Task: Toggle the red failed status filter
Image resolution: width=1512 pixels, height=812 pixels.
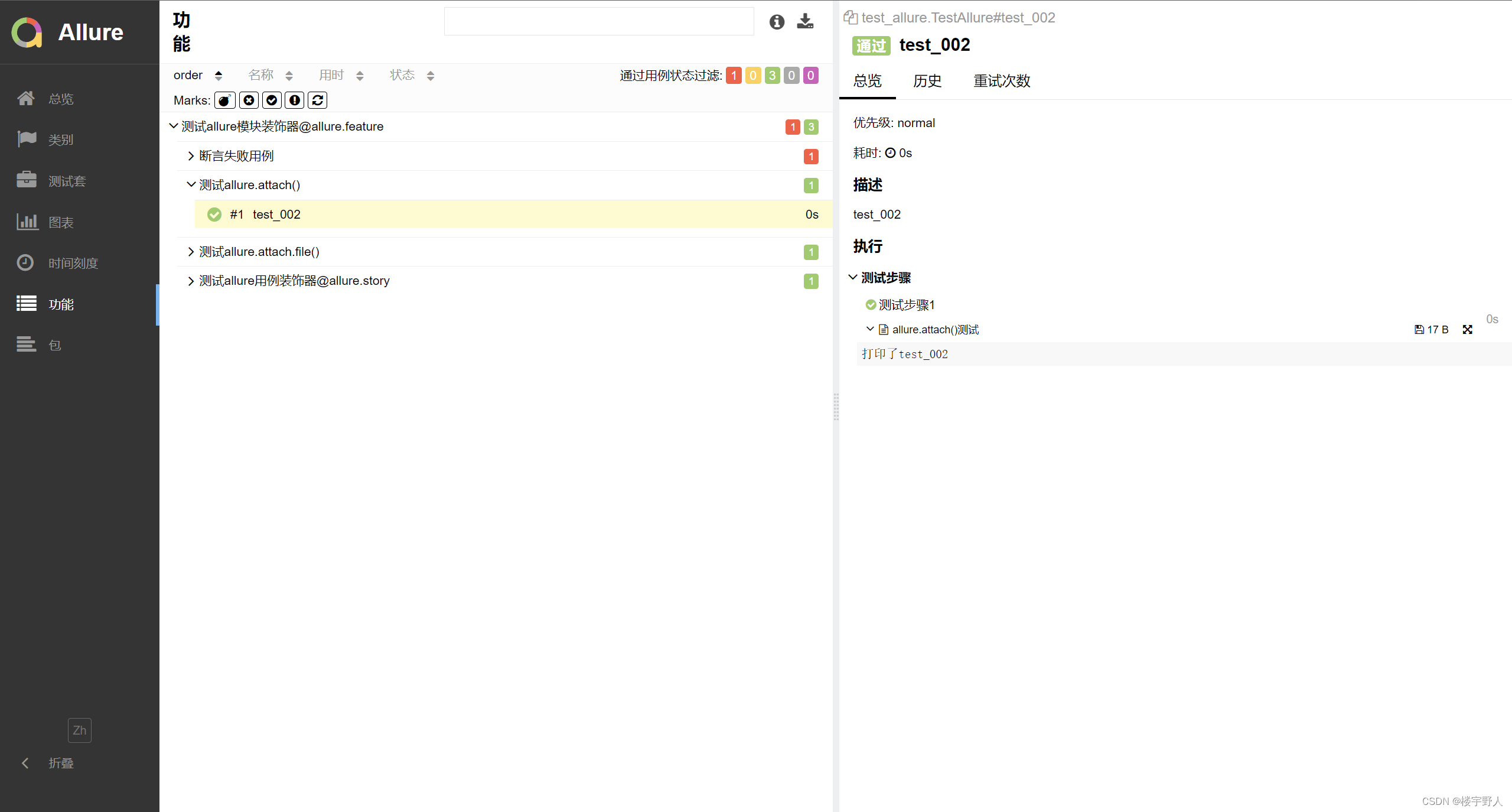Action: [x=734, y=76]
